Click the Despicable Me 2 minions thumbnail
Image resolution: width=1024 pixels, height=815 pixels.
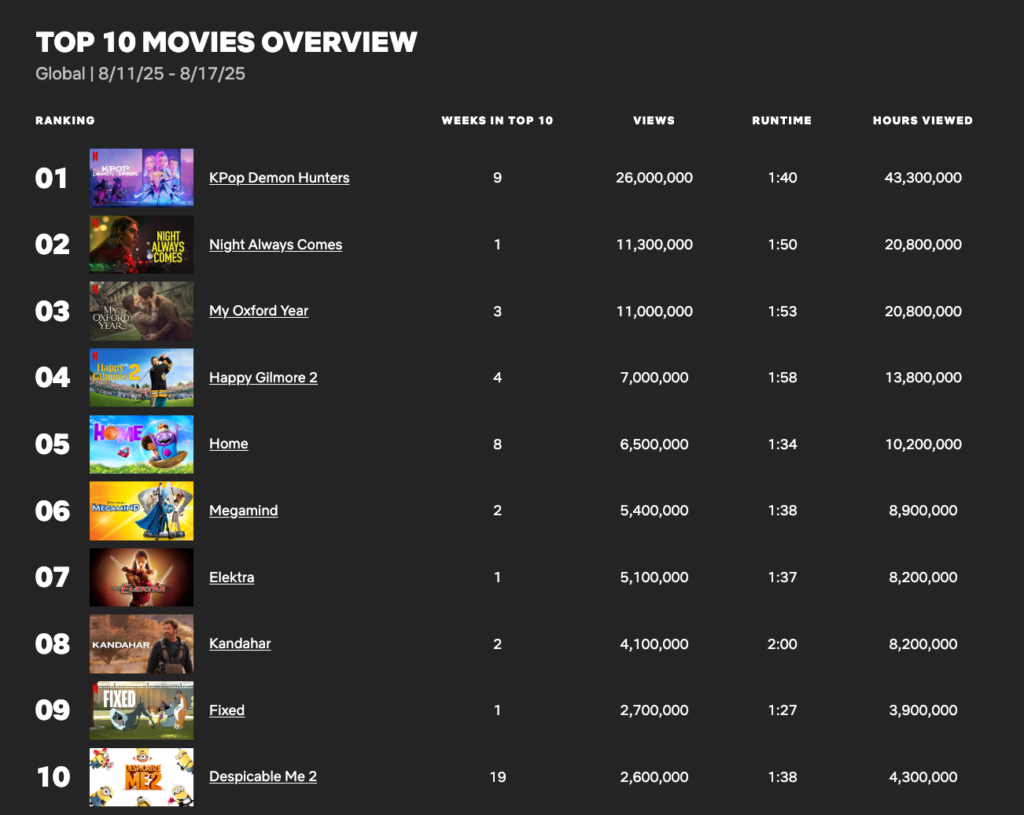click(141, 777)
